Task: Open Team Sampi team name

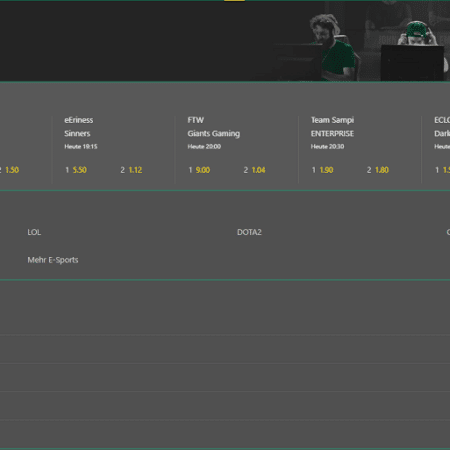Action: (332, 120)
